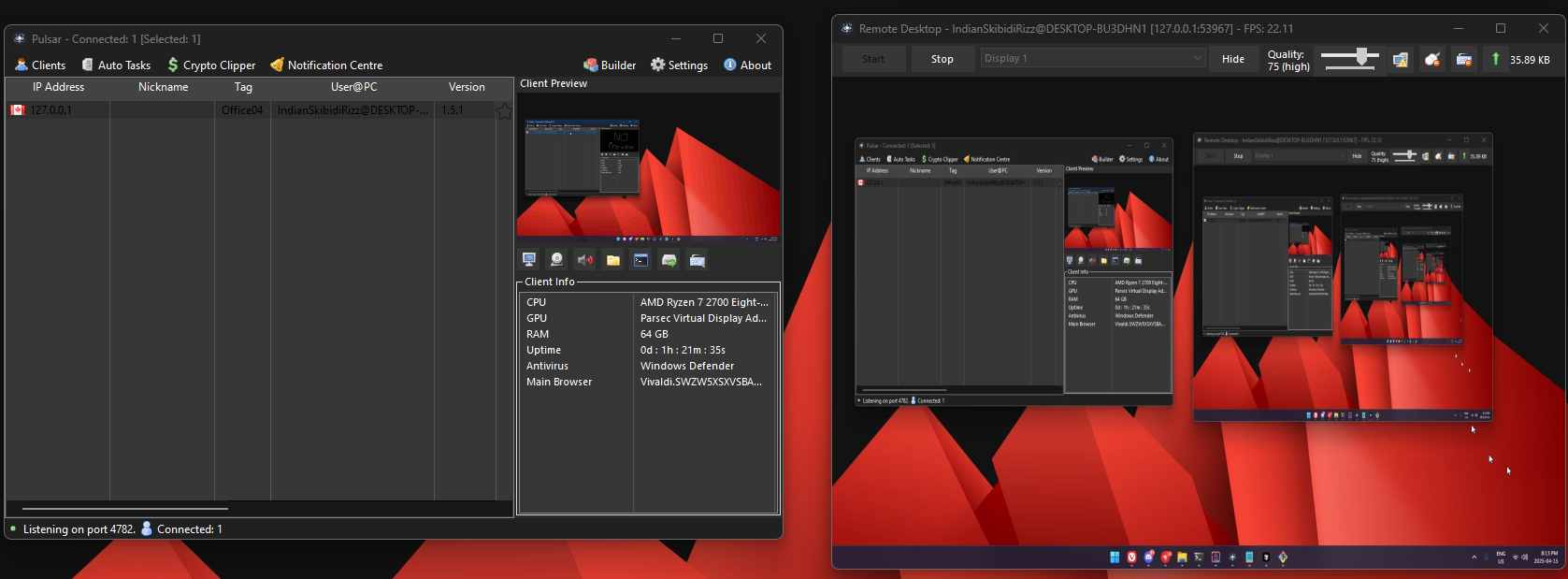The height and width of the screenshot is (579, 1568).
Task: Click the Client Preview thumbnail image
Action: pyautogui.click(x=648, y=168)
